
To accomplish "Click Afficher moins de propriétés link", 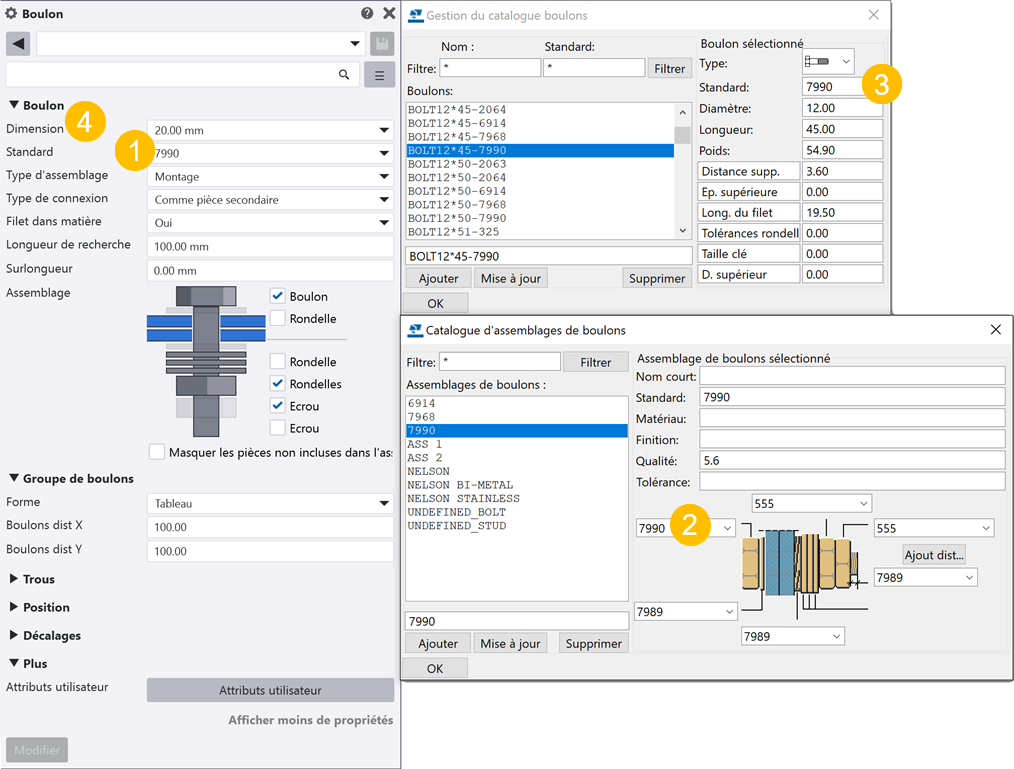I will [310, 720].
